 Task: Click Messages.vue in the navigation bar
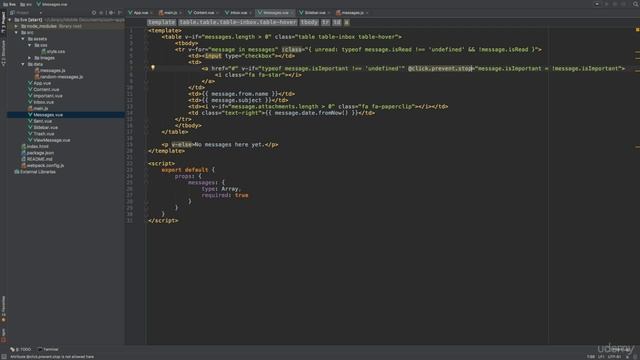coord(51,4)
